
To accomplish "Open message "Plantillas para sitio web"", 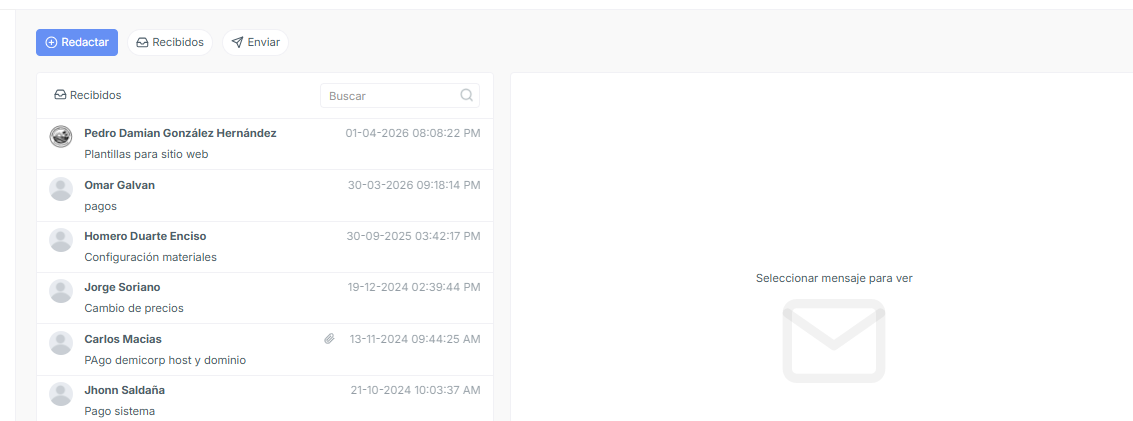I will pos(264,144).
